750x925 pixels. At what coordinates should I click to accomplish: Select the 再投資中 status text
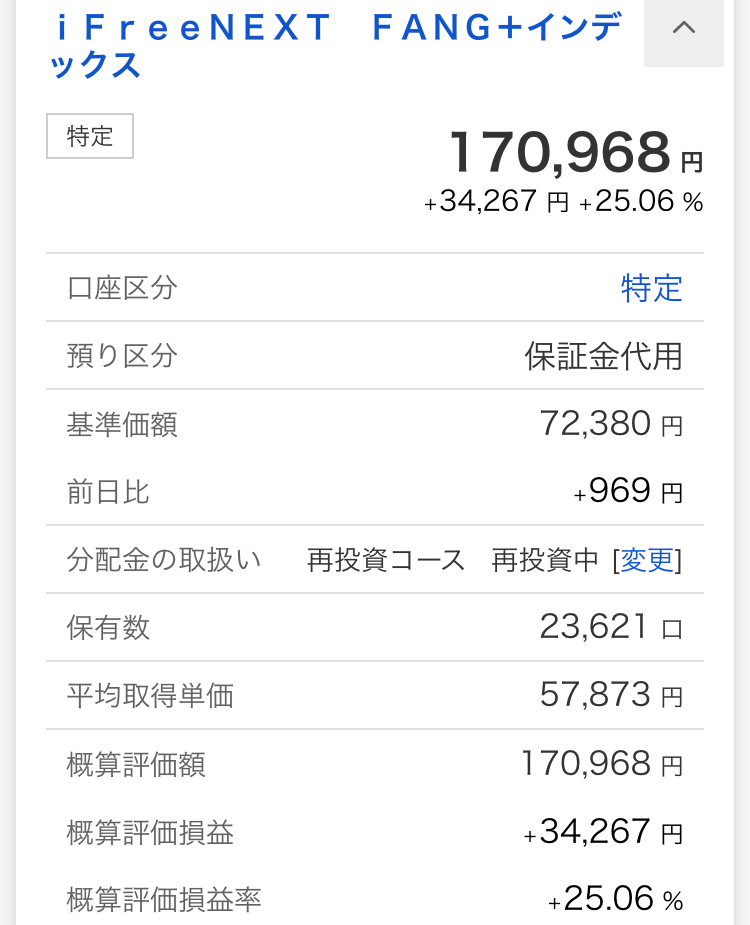click(545, 560)
